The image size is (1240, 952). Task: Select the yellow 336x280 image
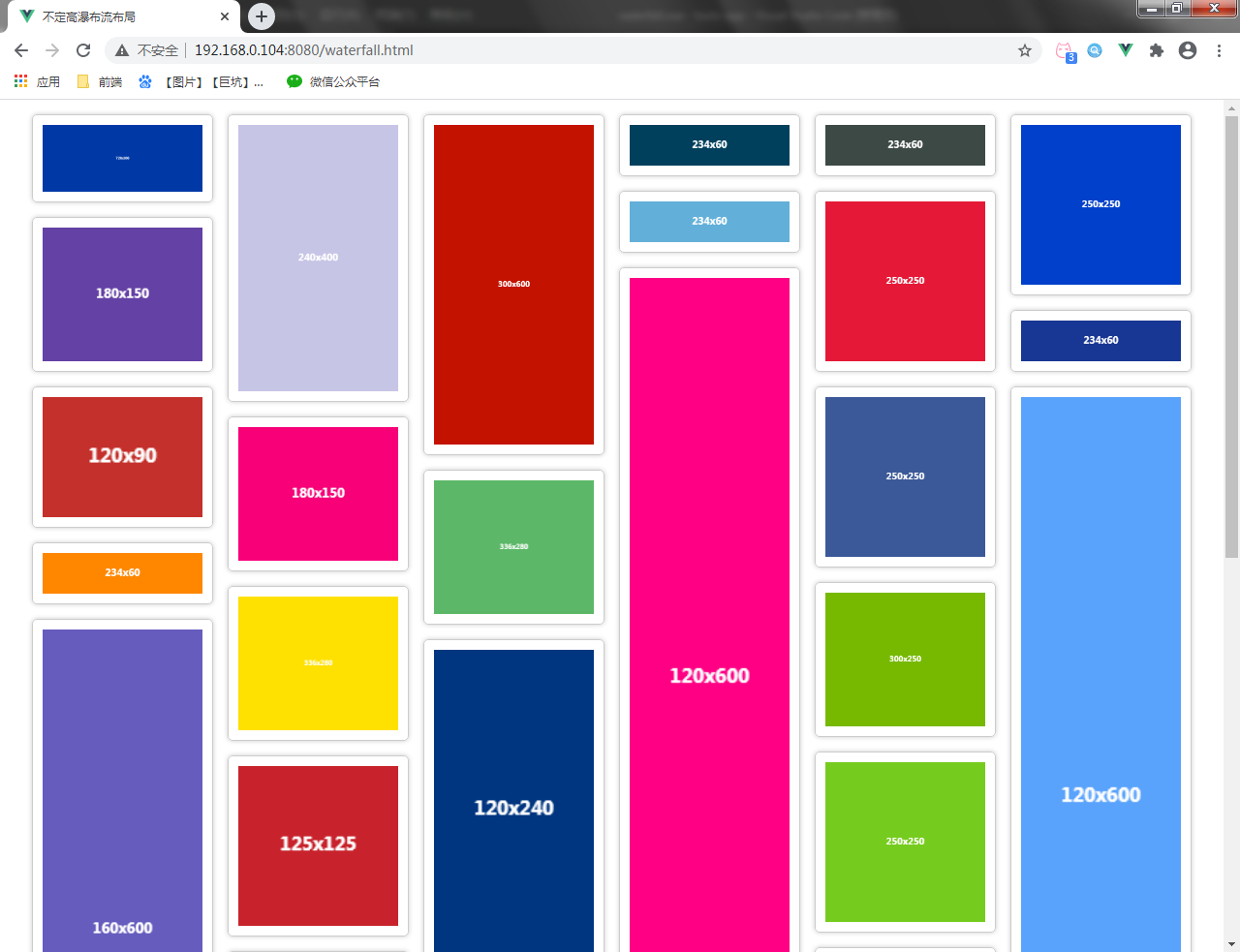pyautogui.click(x=318, y=663)
